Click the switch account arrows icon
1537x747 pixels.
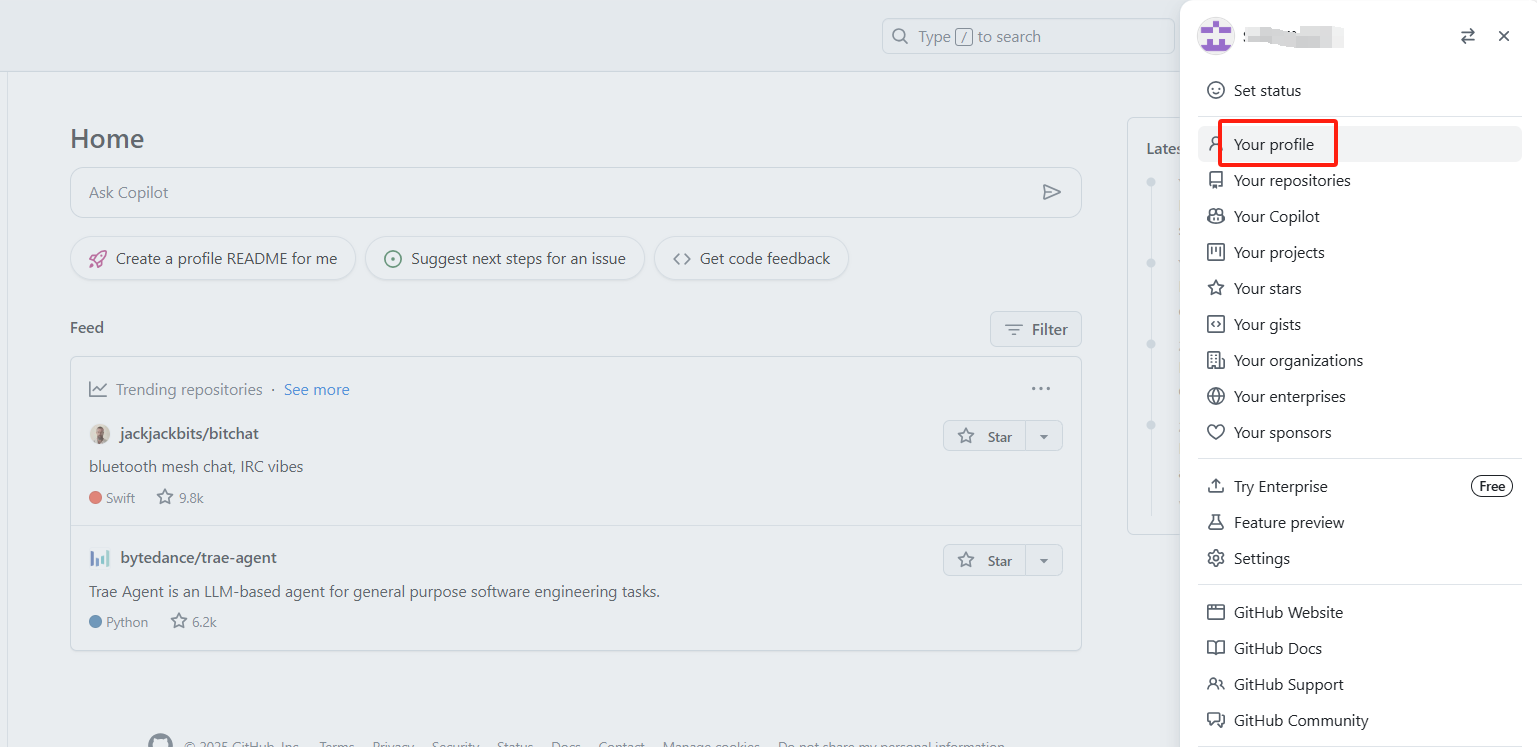[1468, 36]
